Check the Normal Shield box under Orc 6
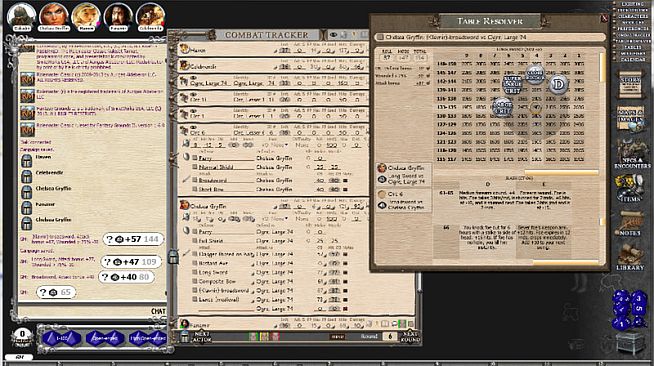This screenshot has height=366, width=654. (195, 167)
